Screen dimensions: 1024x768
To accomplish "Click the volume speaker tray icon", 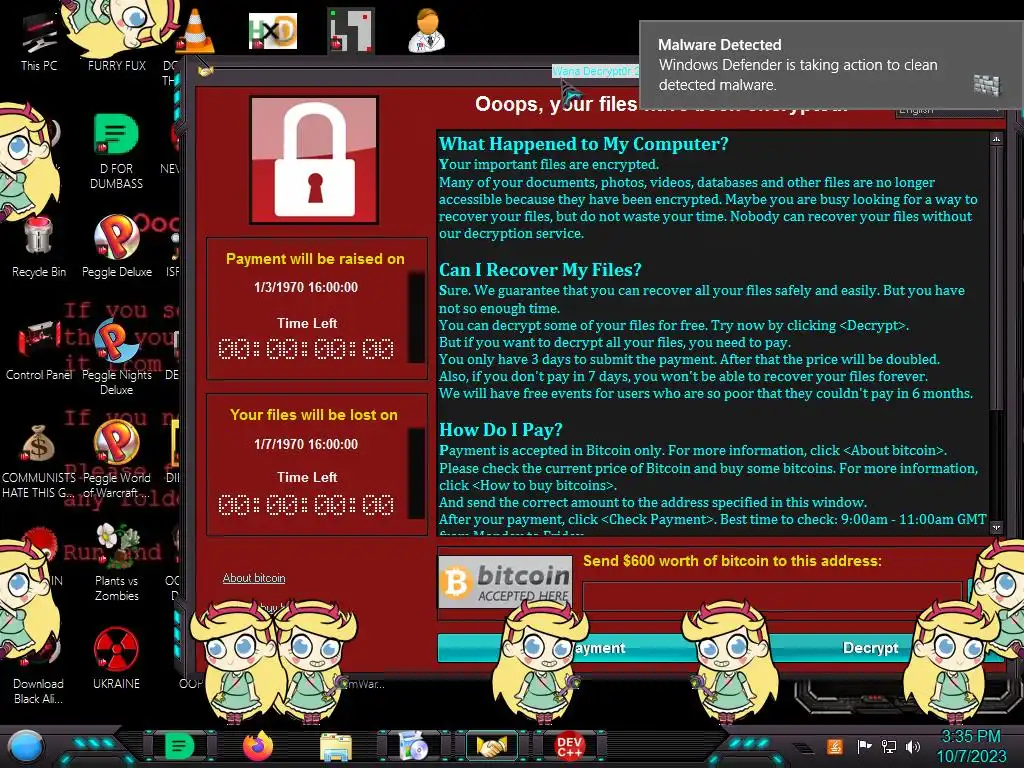I will [x=913, y=746].
